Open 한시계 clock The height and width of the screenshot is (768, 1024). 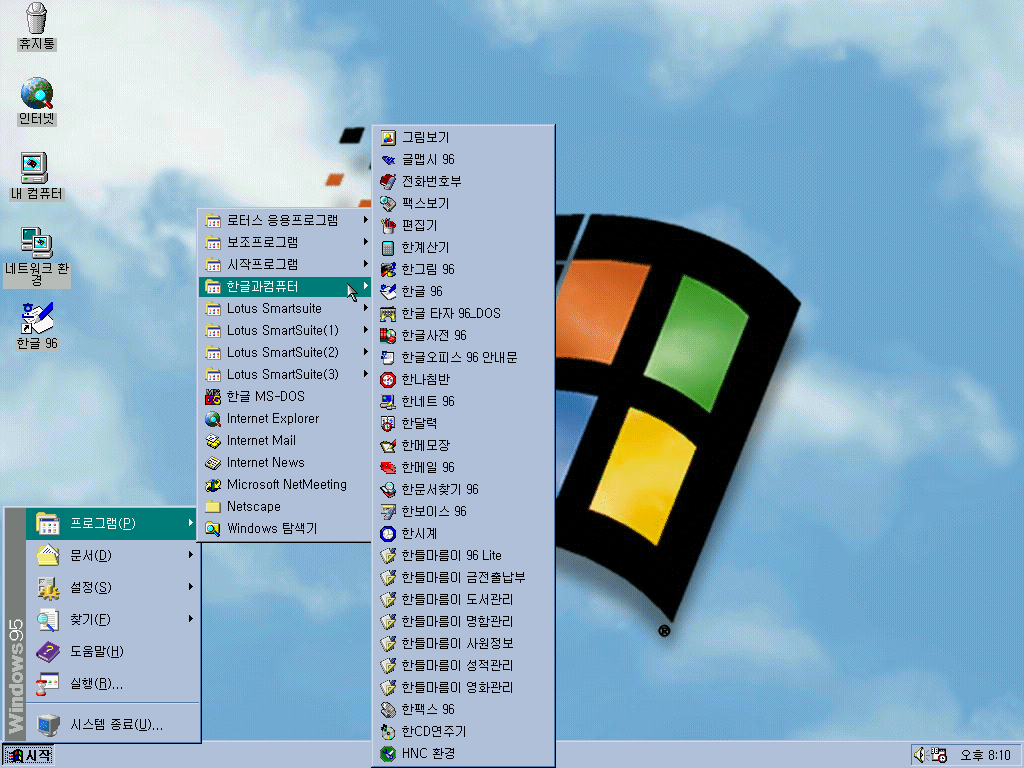click(463, 534)
